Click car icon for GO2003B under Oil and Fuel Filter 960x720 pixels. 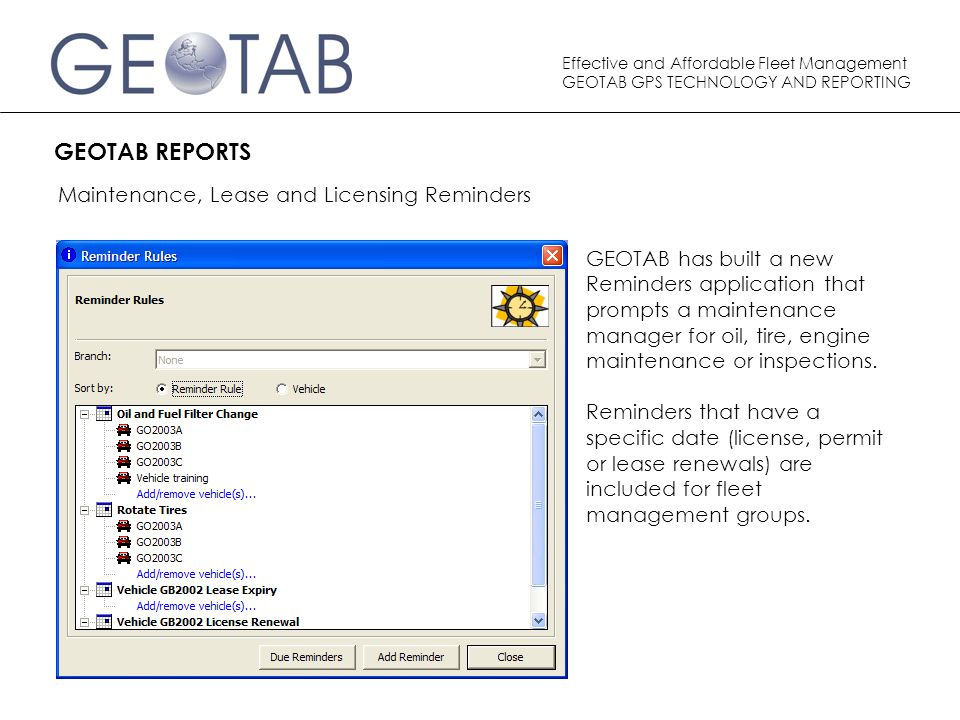click(x=124, y=446)
